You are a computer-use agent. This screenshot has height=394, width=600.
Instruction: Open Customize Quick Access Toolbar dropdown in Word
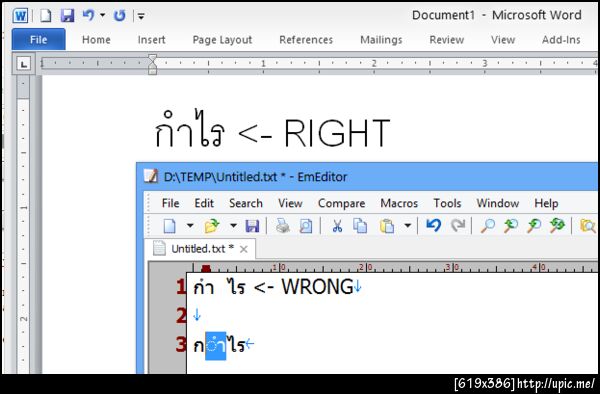[141, 16]
